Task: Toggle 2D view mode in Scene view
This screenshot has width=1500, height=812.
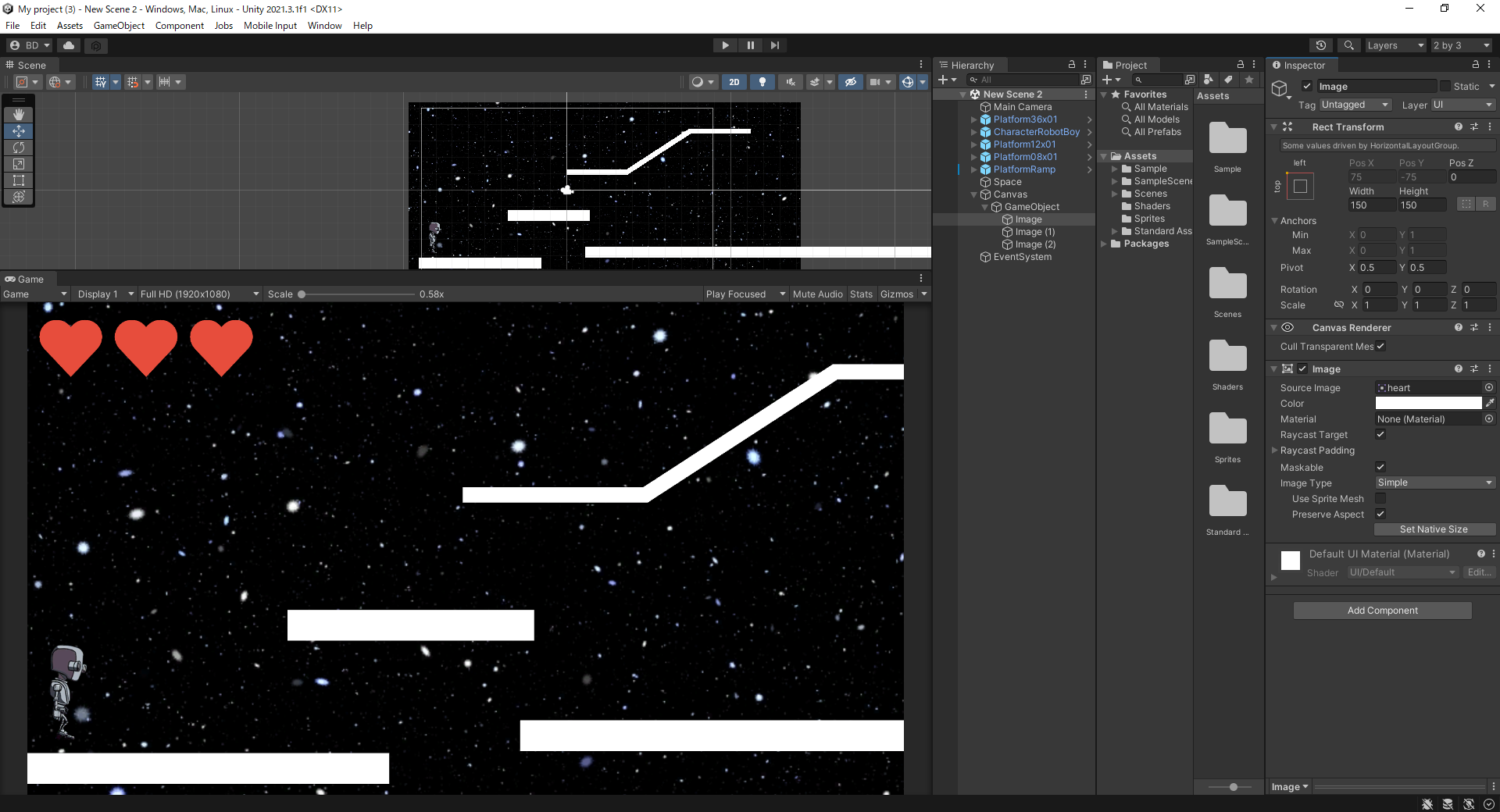Action: pyautogui.click(x=734, y=81)
